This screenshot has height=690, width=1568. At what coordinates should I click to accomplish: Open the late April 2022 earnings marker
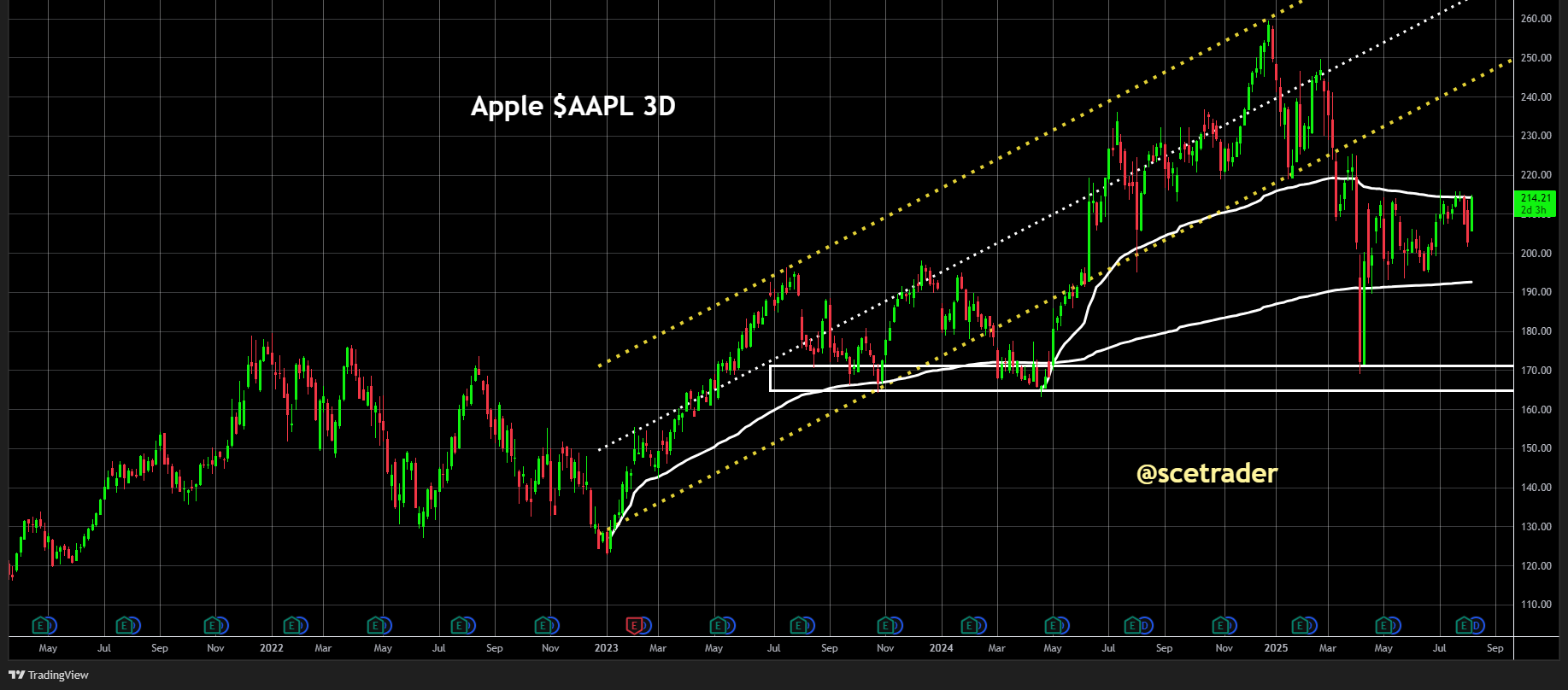pos(375,626)
